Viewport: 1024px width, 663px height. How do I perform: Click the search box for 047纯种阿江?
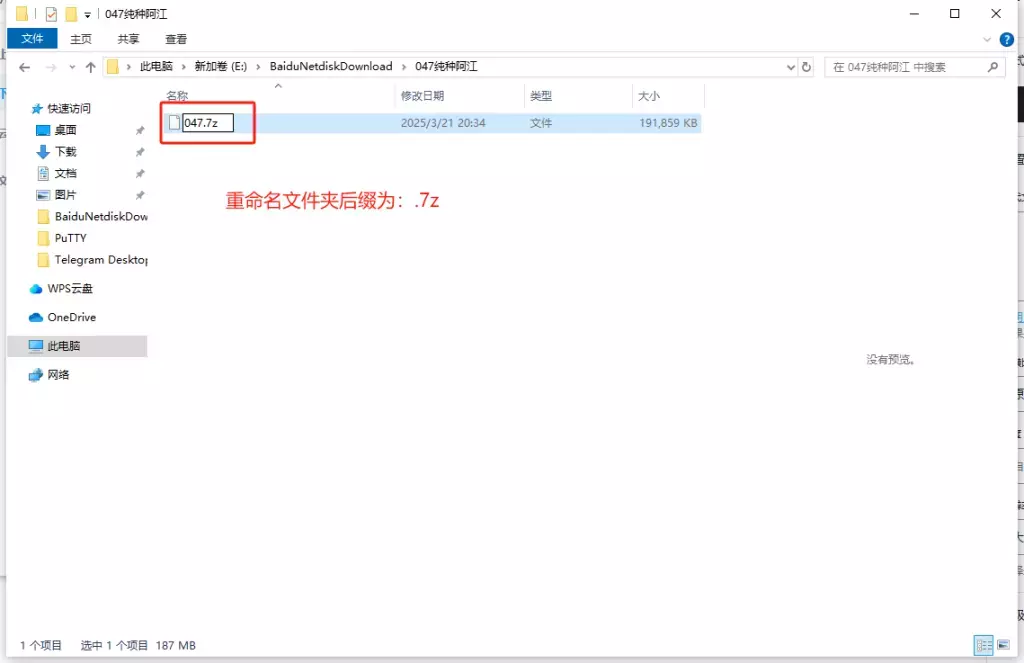click(910, 66)
